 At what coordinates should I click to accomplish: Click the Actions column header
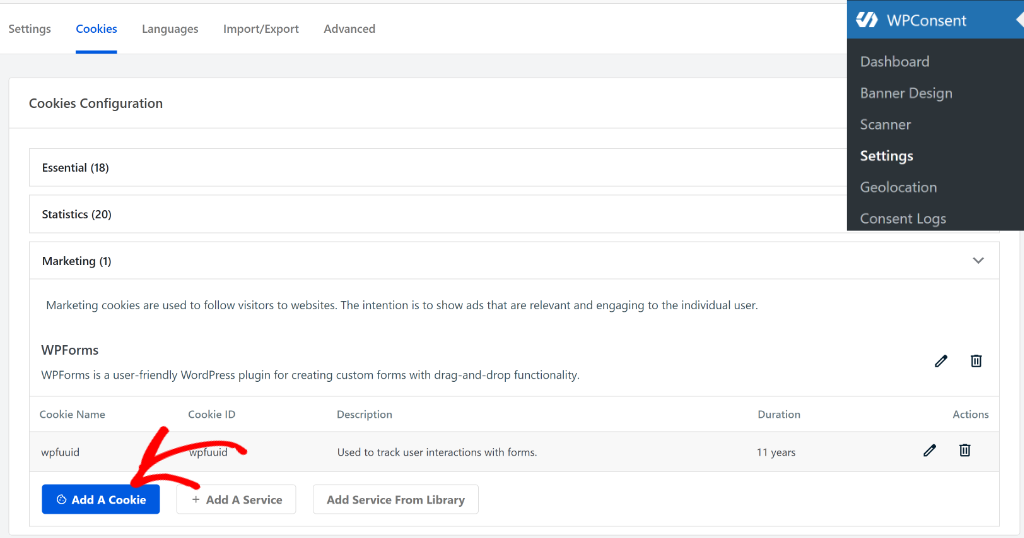[970, 415]
